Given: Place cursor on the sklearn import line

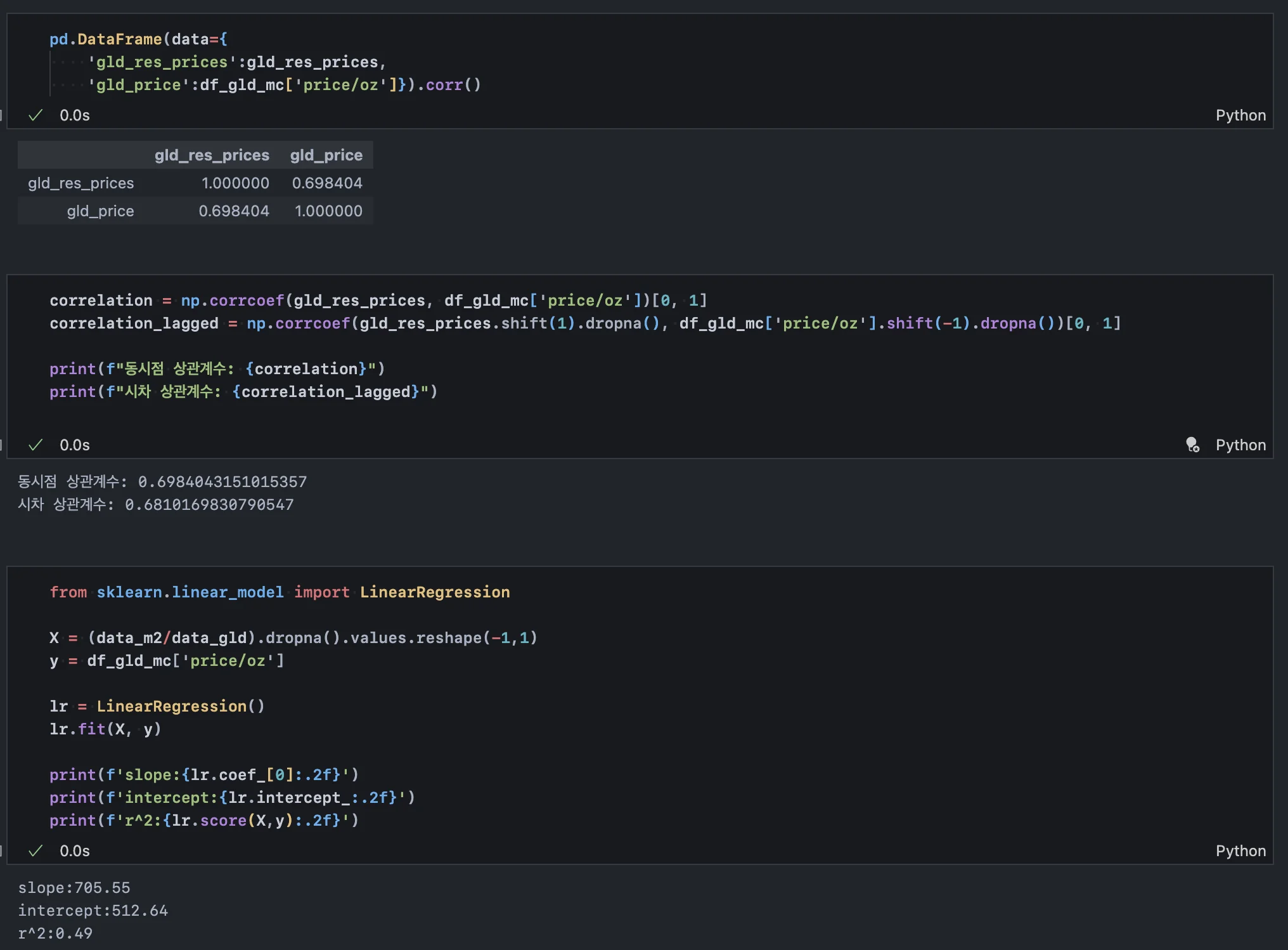Looking at the screenshot, I should pos(279,592).
